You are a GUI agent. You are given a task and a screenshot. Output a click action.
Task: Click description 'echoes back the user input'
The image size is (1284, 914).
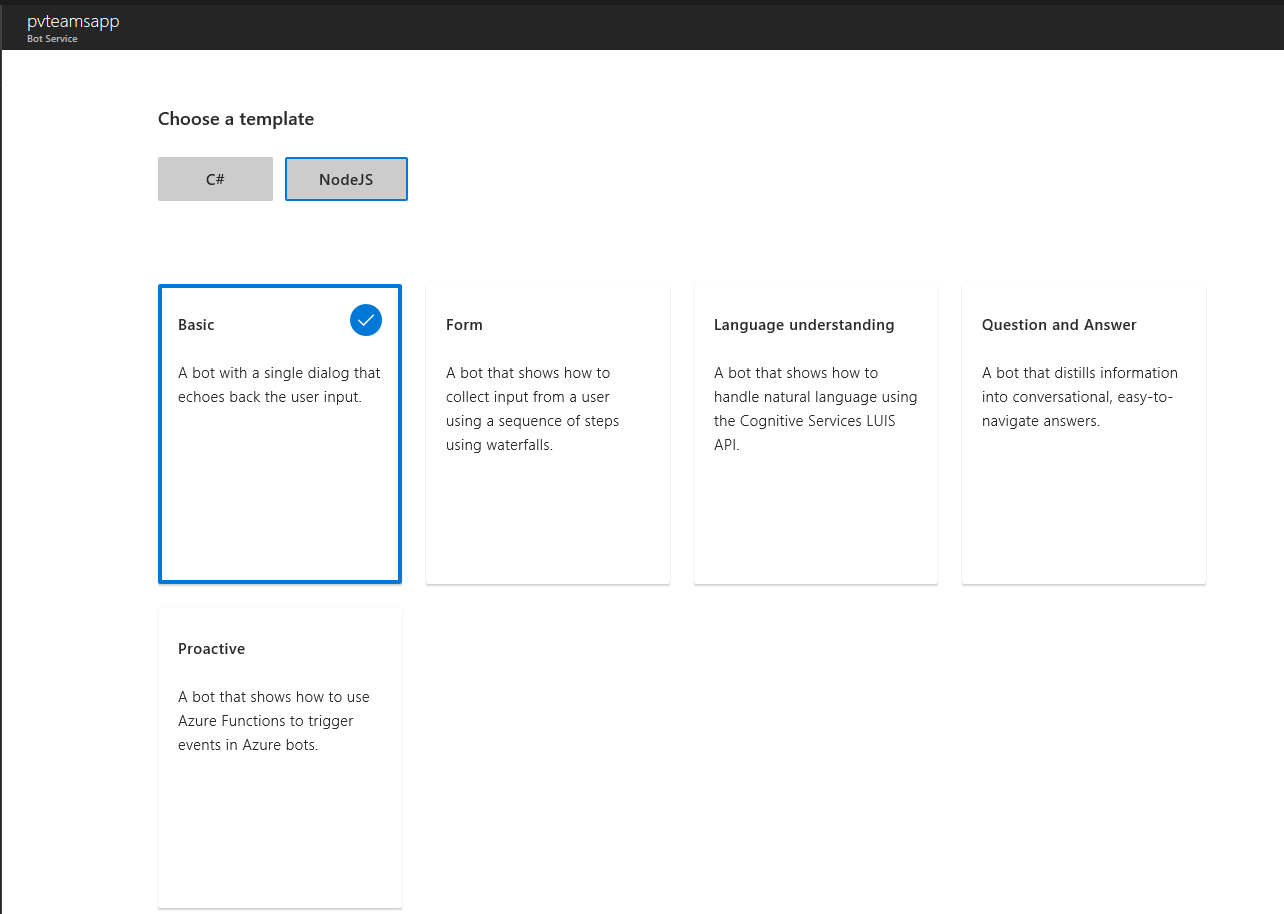pyautogui.click(x=279, y=385)
